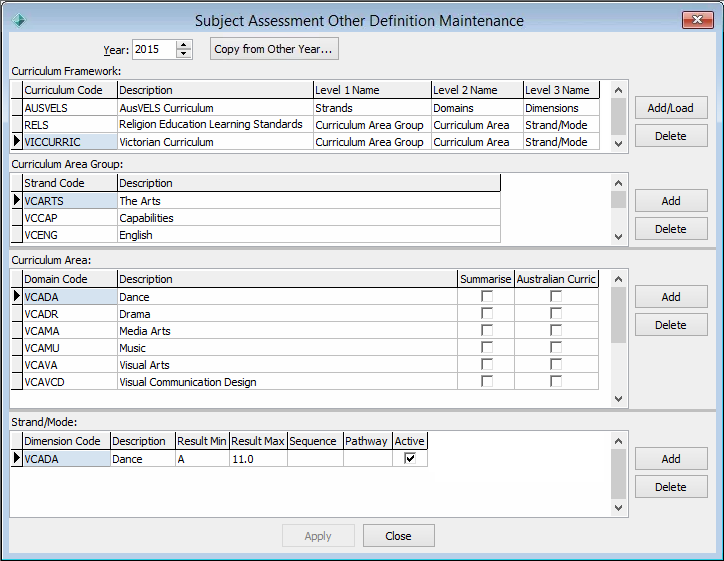Tick Summarise checkbox for Dance row

(x=487, y=296)
